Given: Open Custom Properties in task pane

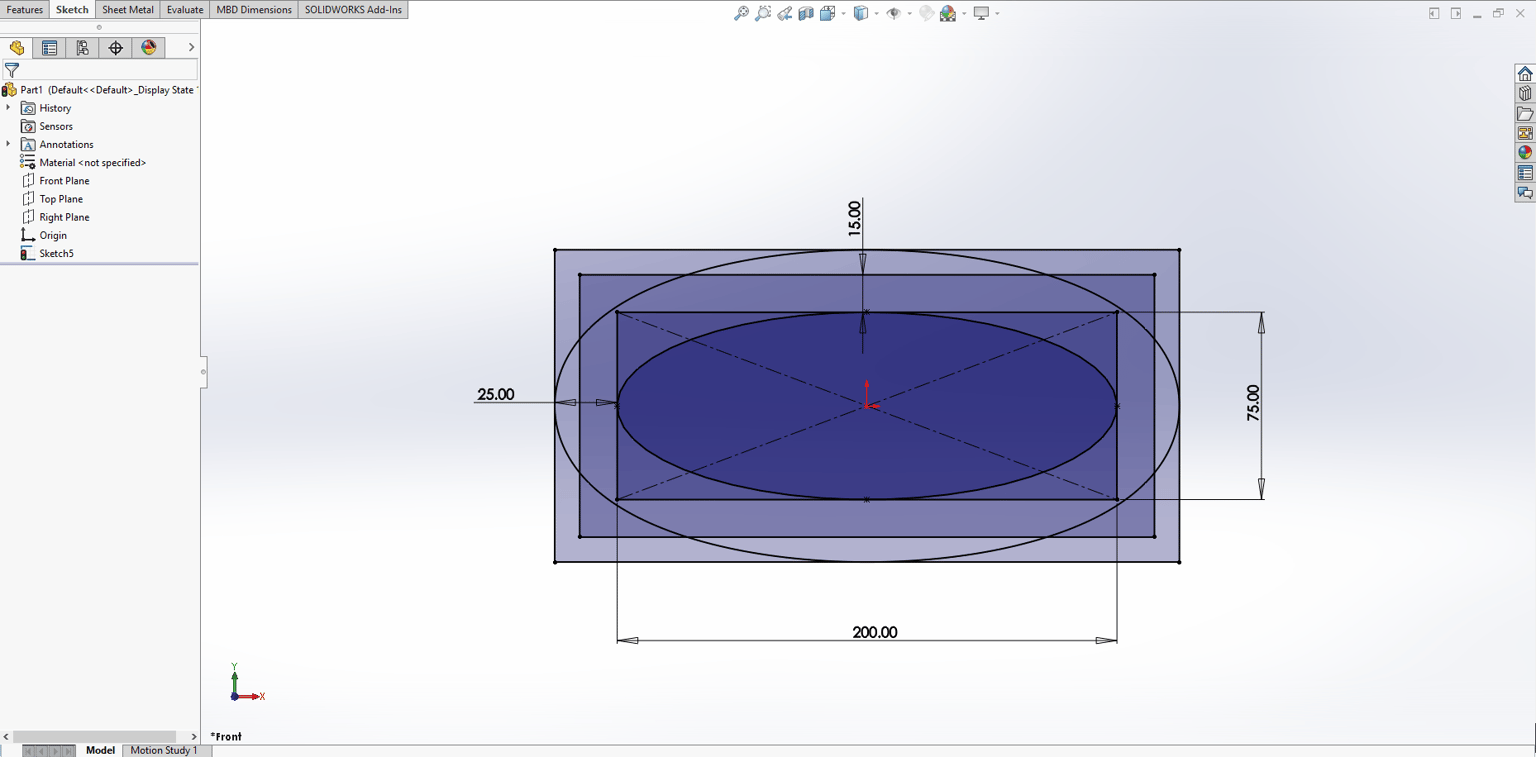Looking at the screenshot, I should (x=1525, y=173).
